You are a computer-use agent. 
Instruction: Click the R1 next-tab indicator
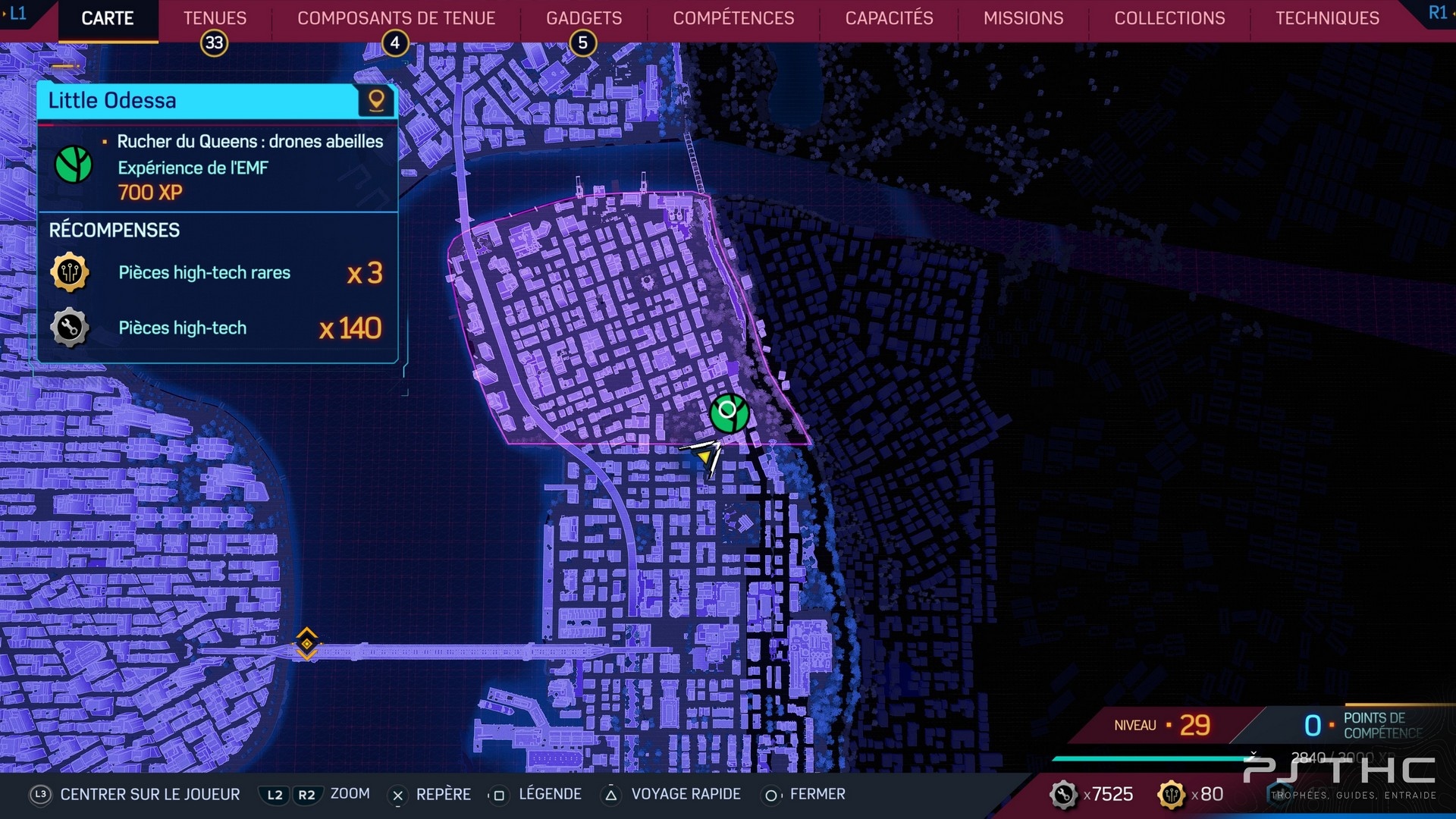click(1438, 13)
